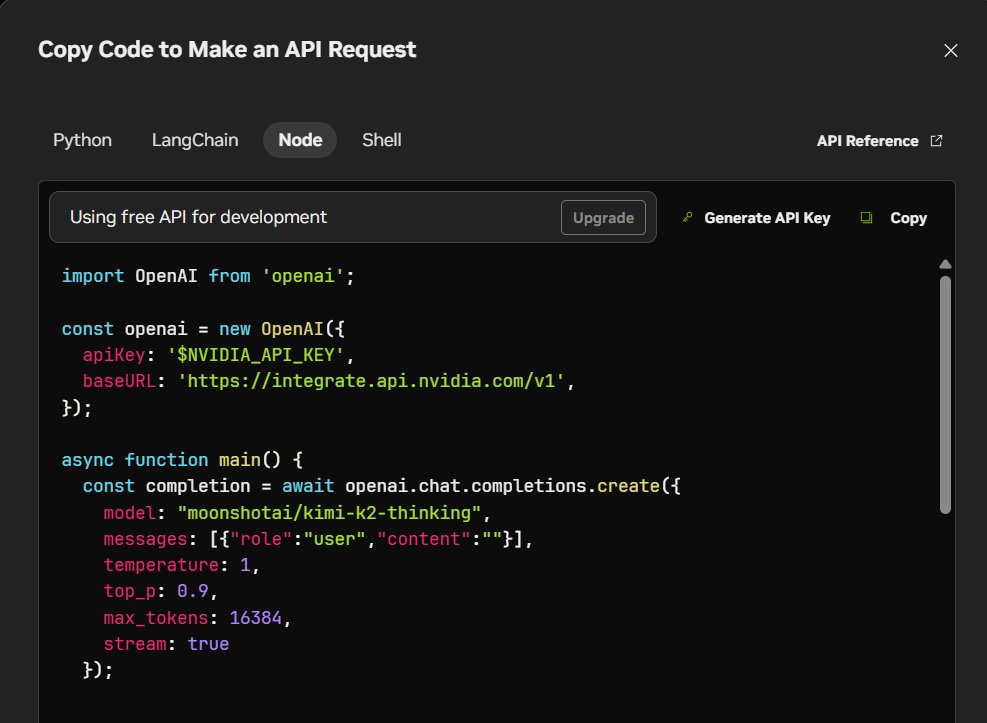
Task: Switch to the Shell tab
Action: point(381,140)
